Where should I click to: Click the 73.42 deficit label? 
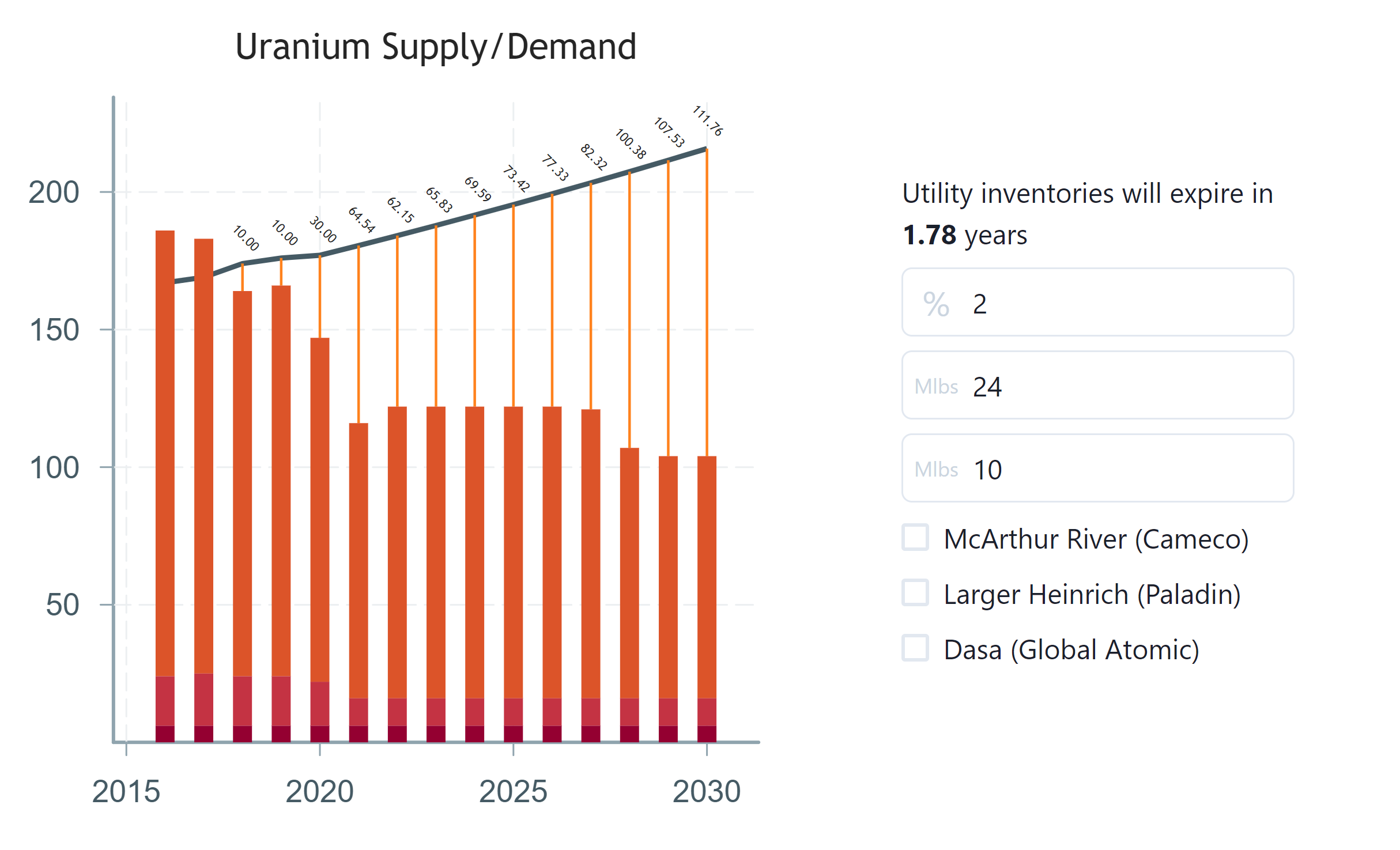coord(516,179)
